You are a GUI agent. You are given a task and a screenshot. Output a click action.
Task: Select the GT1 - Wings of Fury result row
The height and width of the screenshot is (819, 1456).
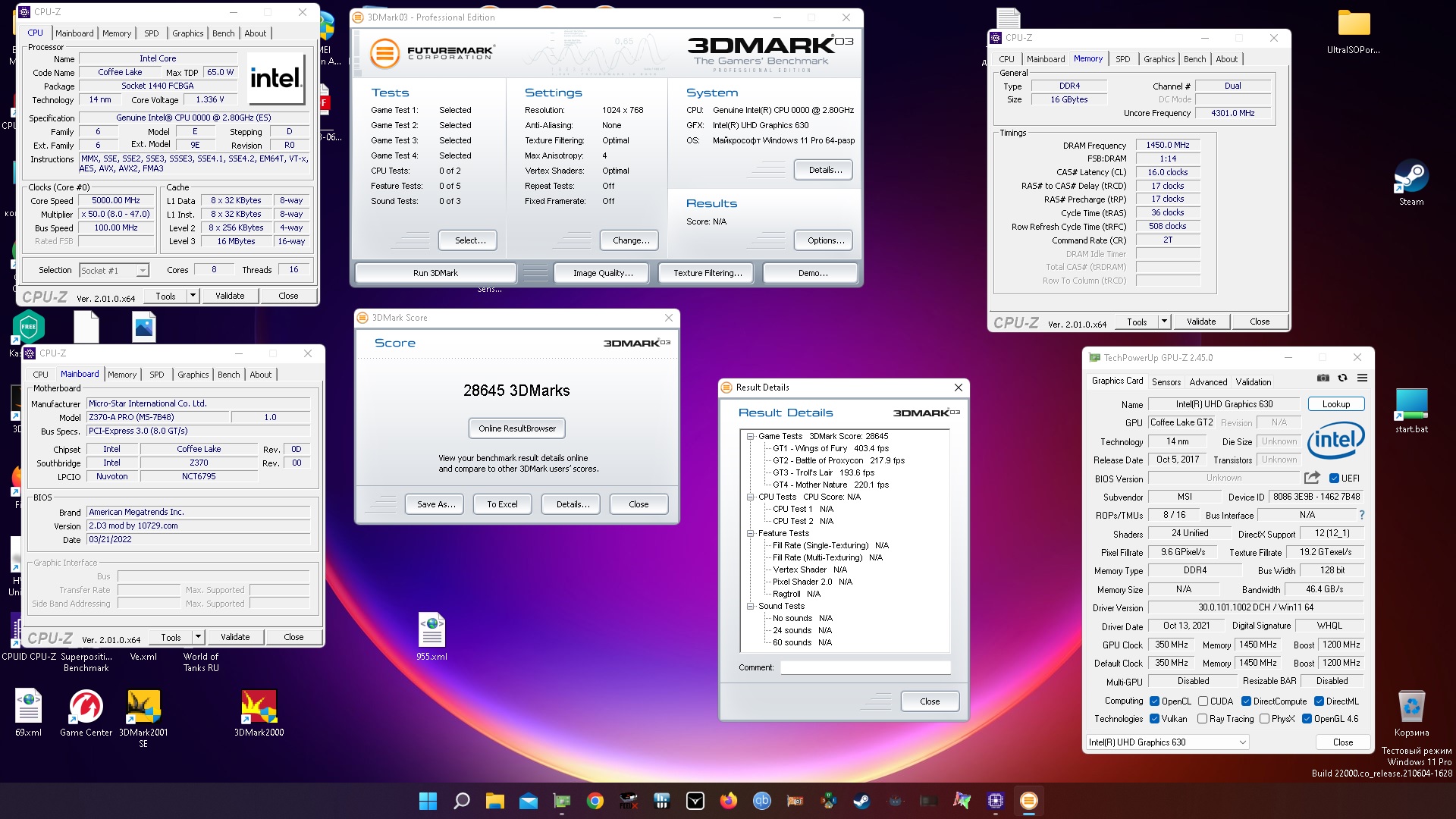pos(830,448)
